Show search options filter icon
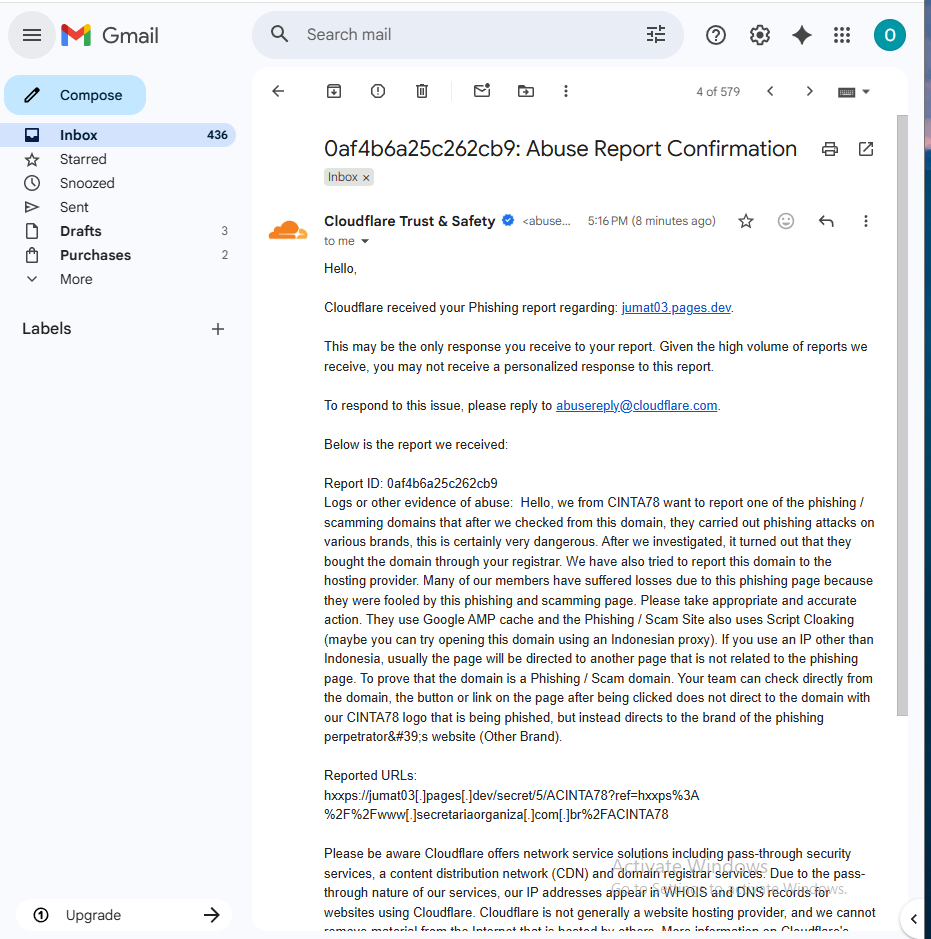The height and width of the screenshot is (939, 931). click(656, 34)
